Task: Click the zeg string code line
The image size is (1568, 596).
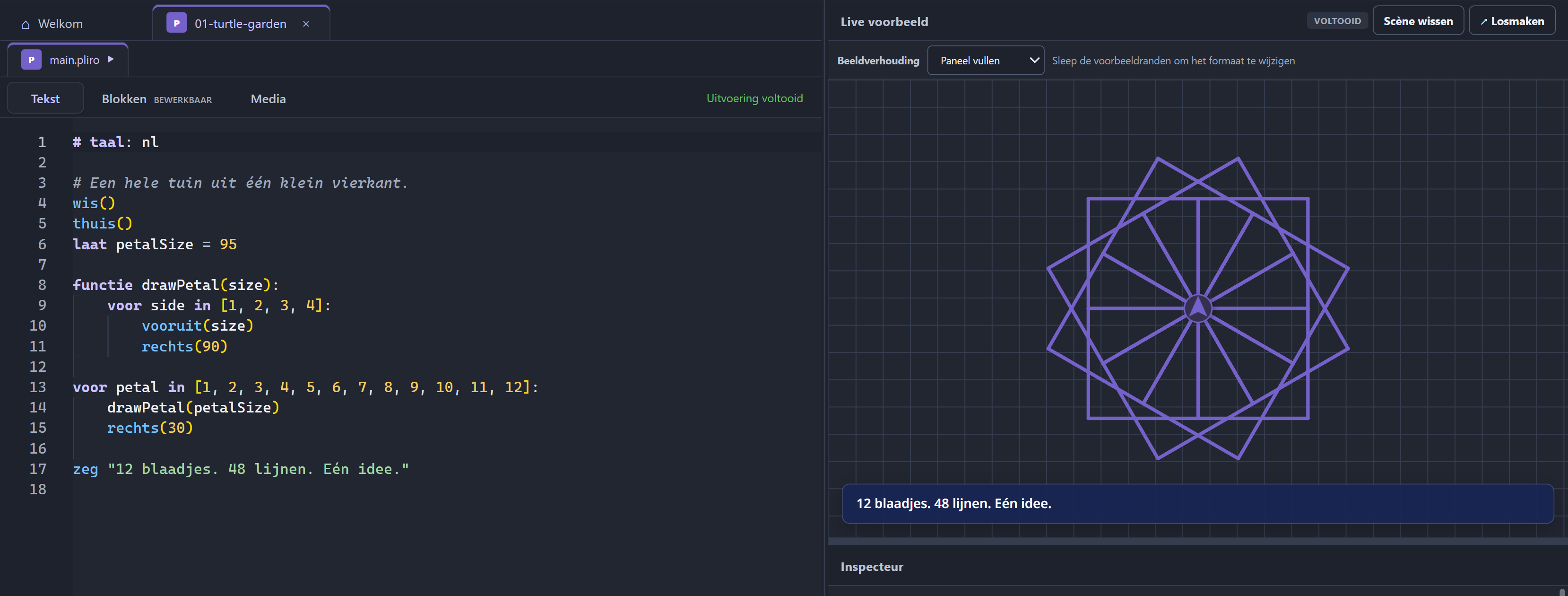Action: pyautogui.click(x=241, y=469)
